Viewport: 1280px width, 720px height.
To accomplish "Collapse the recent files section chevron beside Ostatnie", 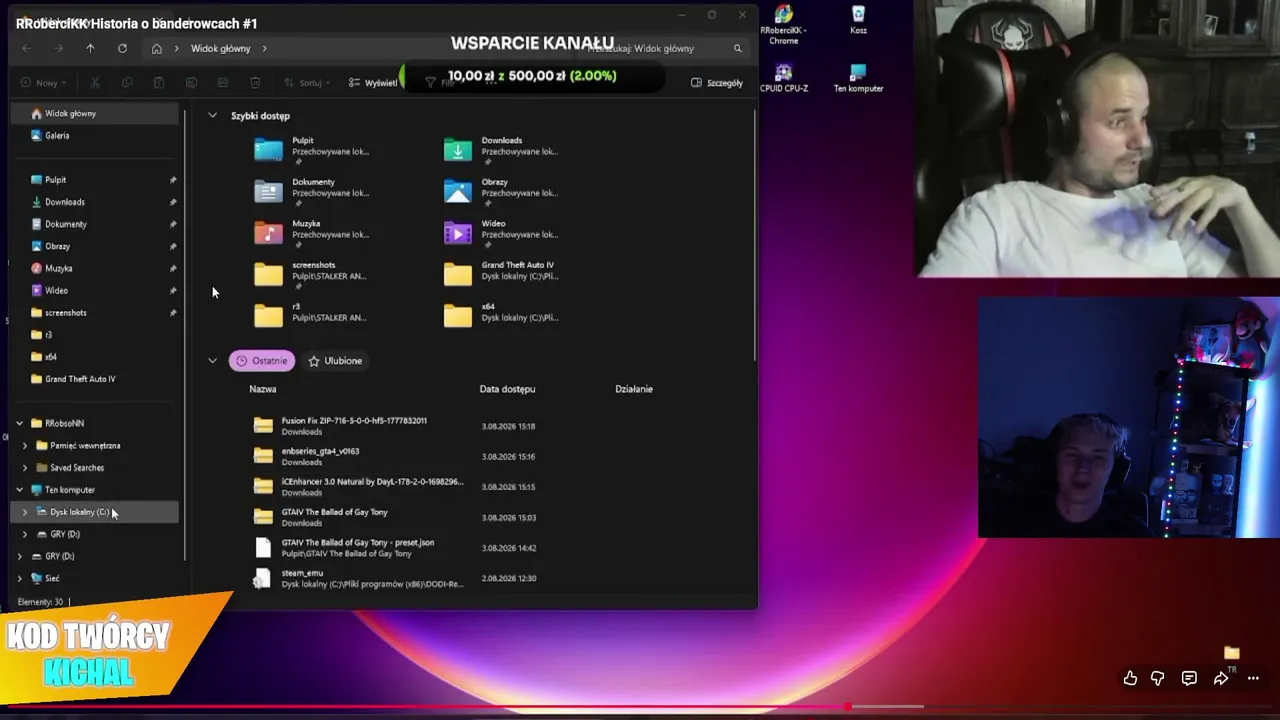I will [x=212, y=361].
